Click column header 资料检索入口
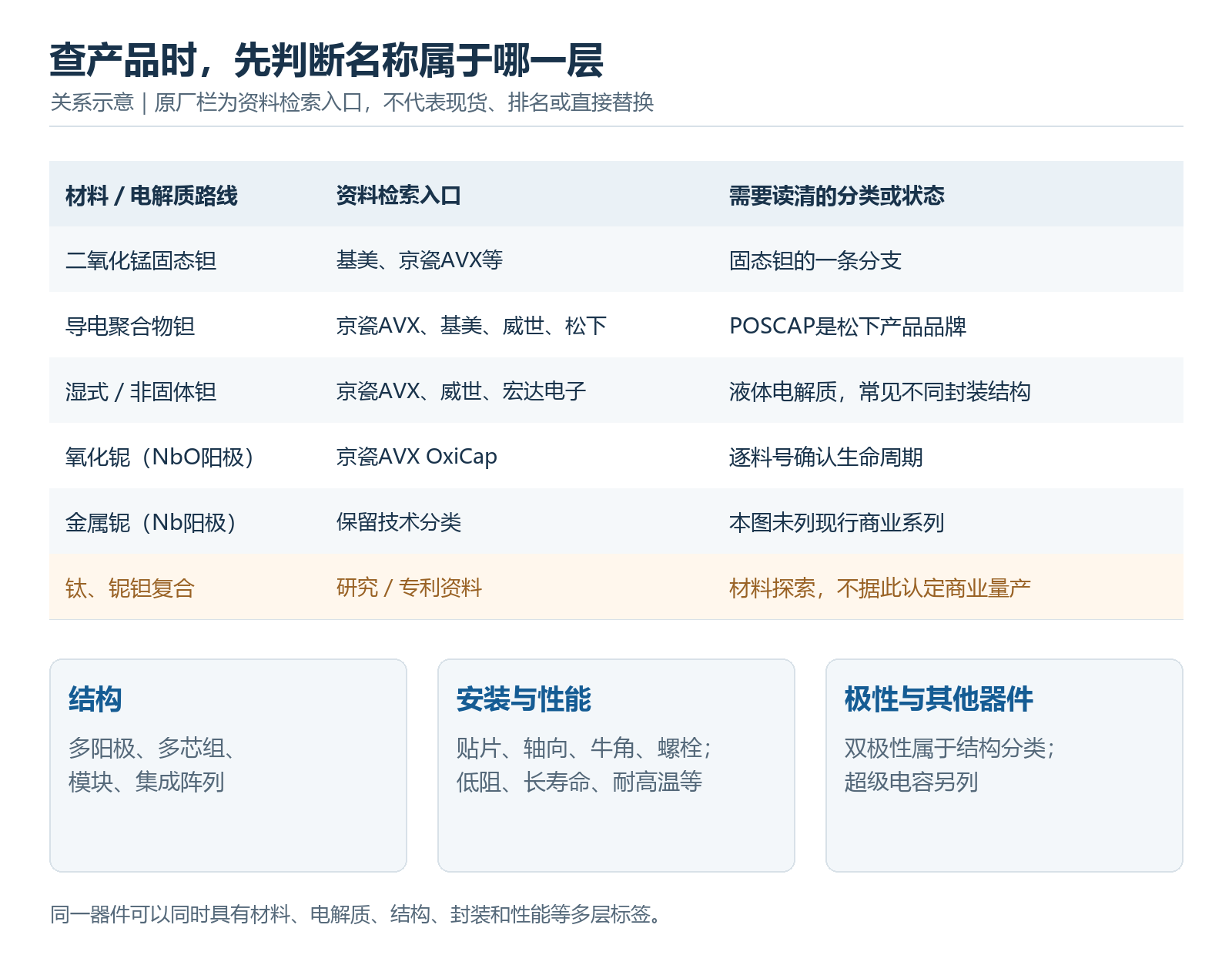1232x955 pixels. click(399, 196)
